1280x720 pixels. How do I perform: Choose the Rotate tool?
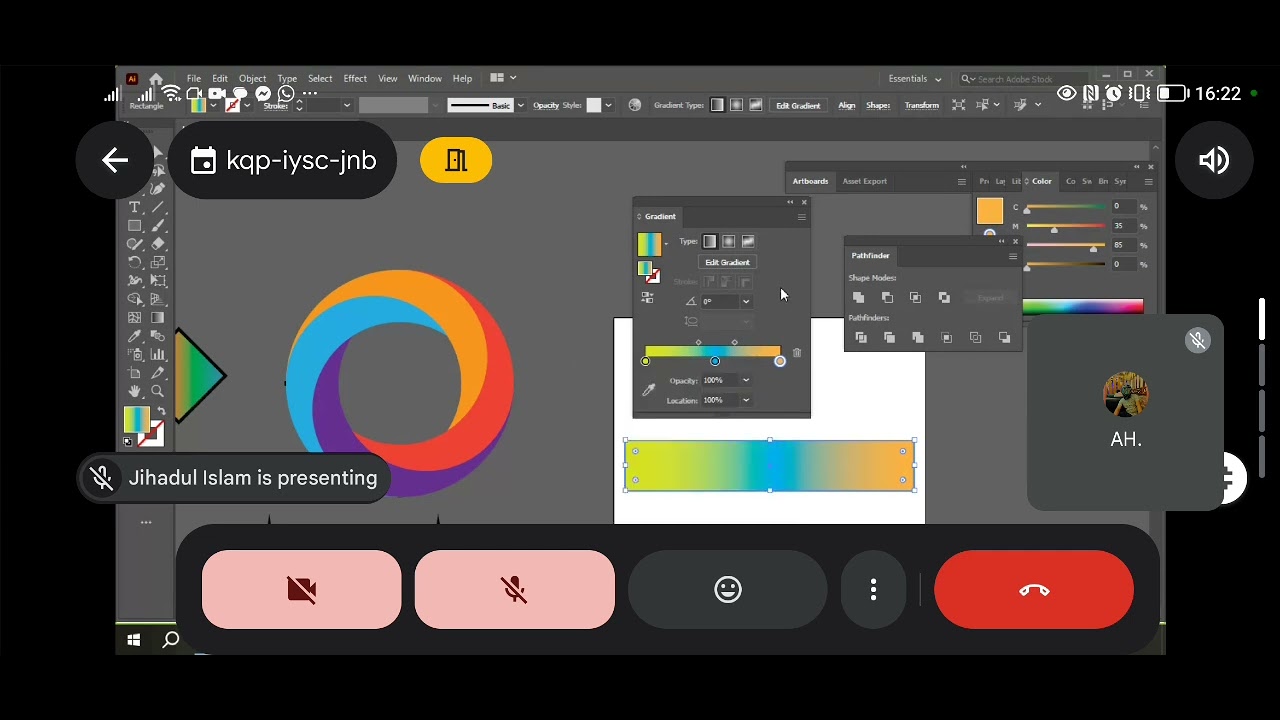coord(134,262)
